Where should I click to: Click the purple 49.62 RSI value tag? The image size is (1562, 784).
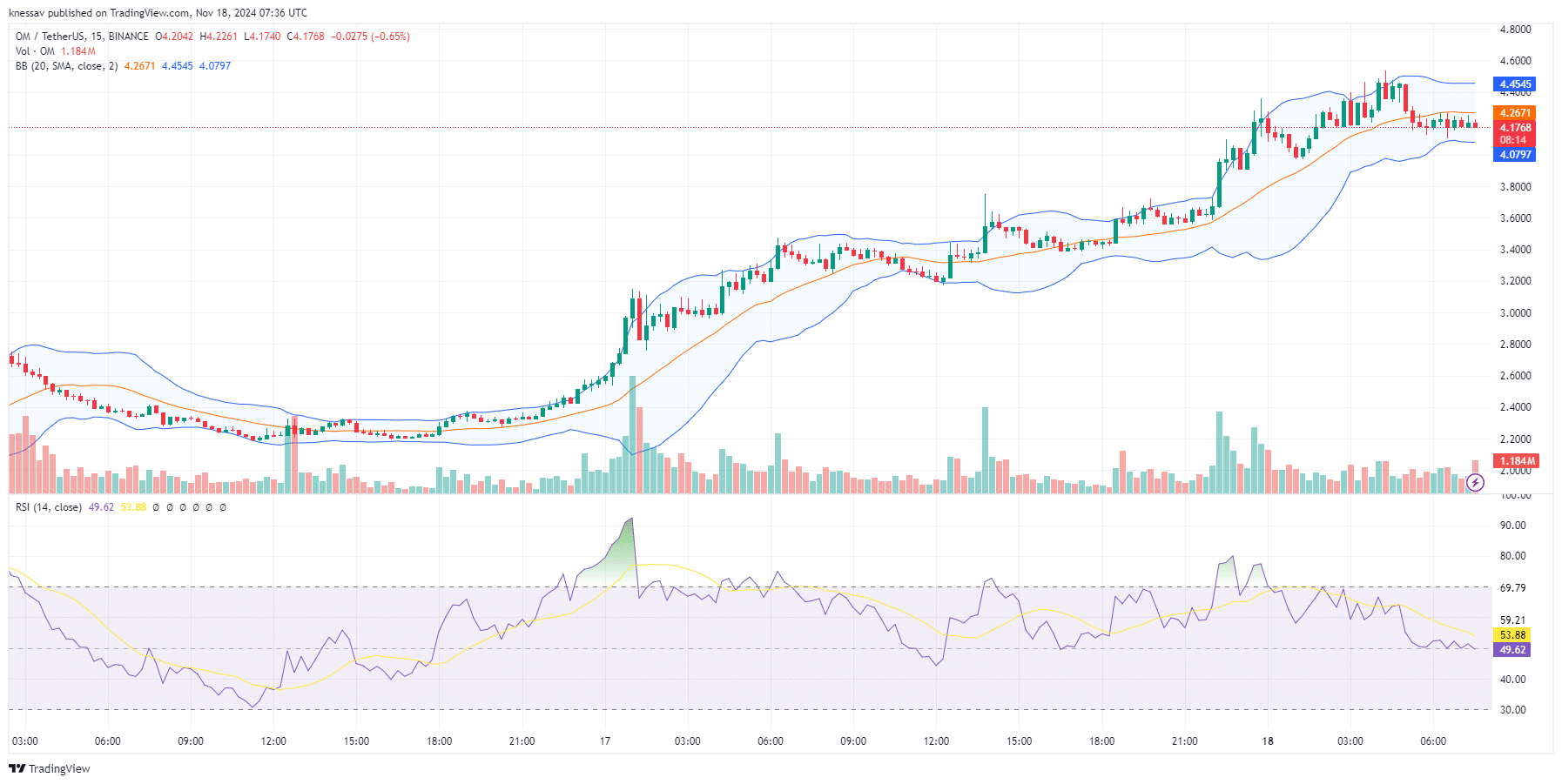(x=1512, y=650)
